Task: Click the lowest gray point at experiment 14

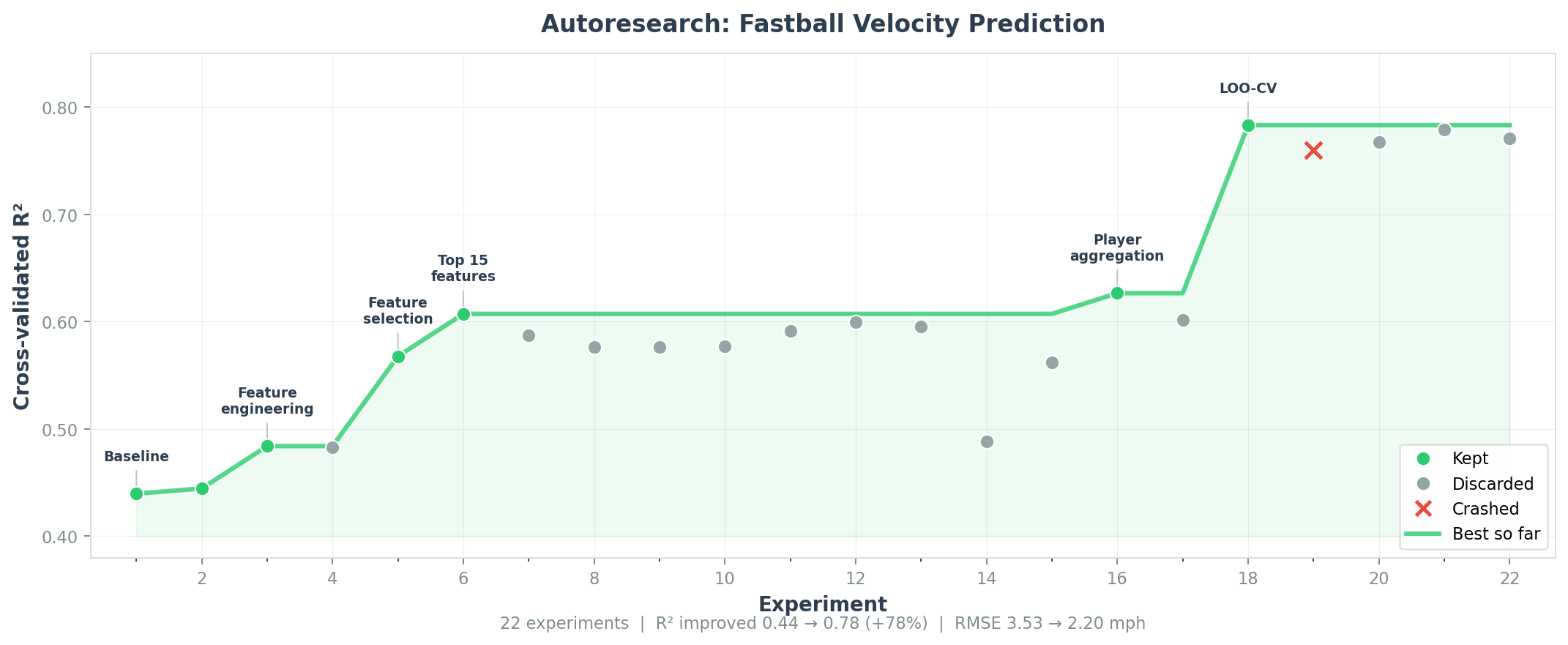Action: [987, 441]
